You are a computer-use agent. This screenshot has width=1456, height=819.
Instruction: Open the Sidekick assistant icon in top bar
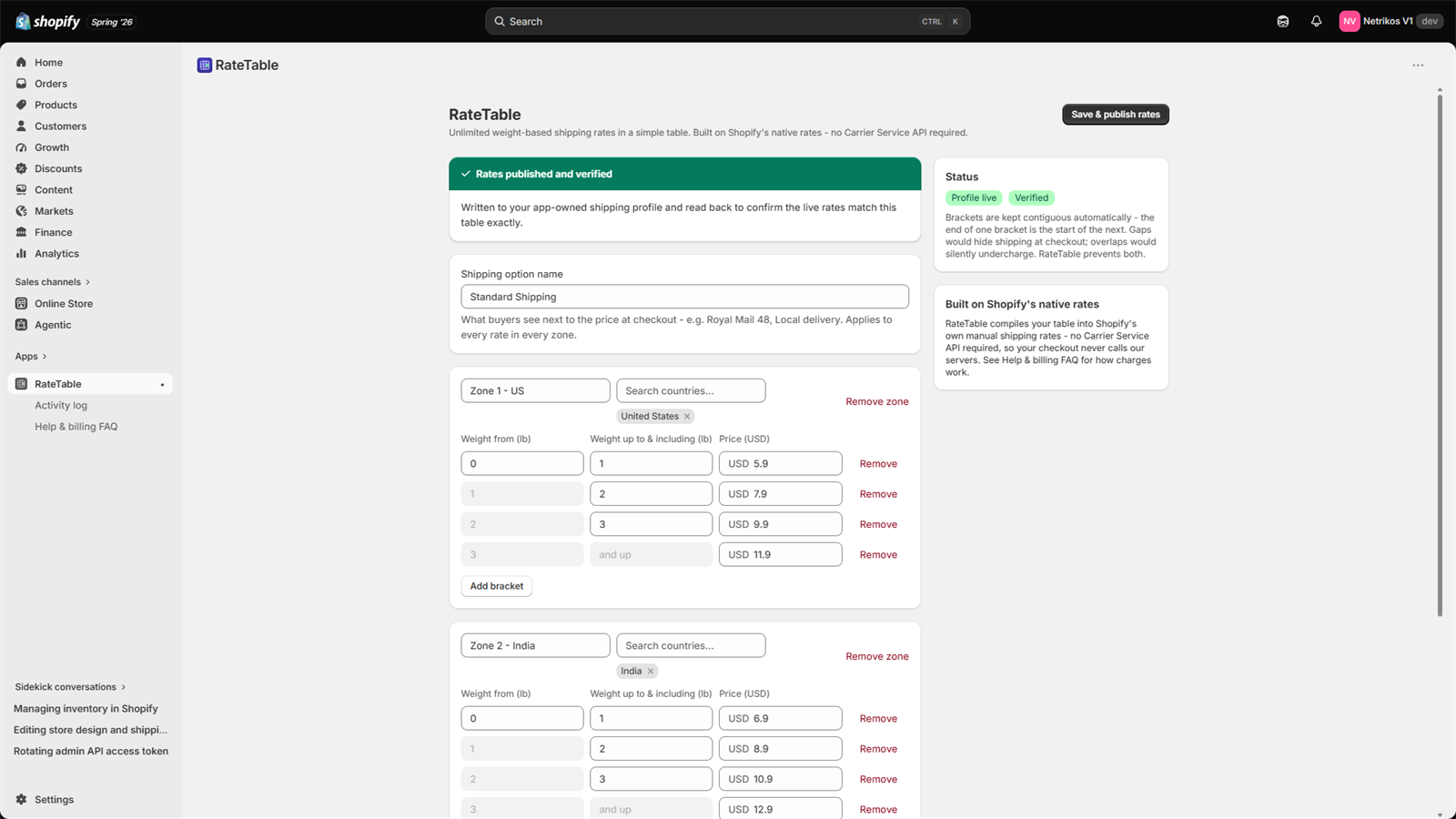[1283, 21]
